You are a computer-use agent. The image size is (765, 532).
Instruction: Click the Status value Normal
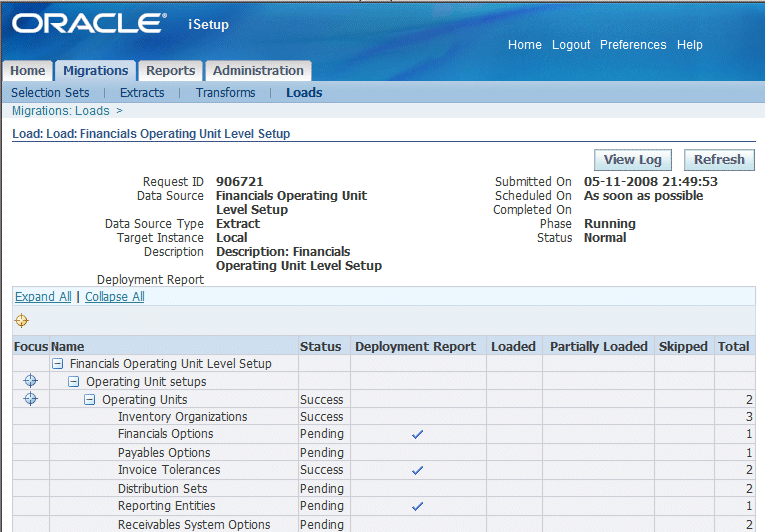605,238
